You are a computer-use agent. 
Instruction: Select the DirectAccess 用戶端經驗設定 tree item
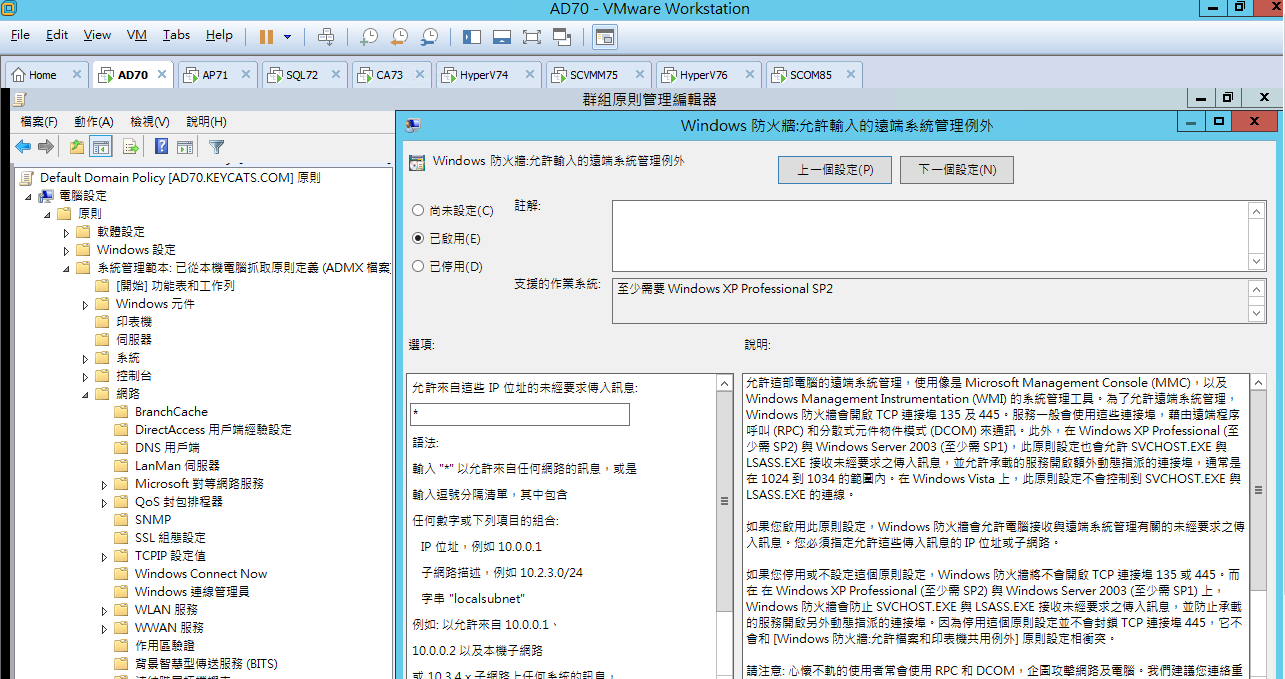pos(213,430)
